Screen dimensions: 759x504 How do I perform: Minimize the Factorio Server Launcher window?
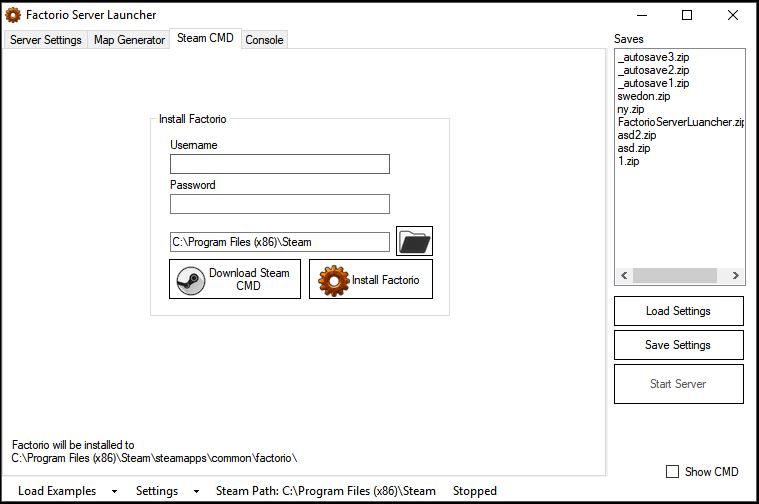pos(642,15)
